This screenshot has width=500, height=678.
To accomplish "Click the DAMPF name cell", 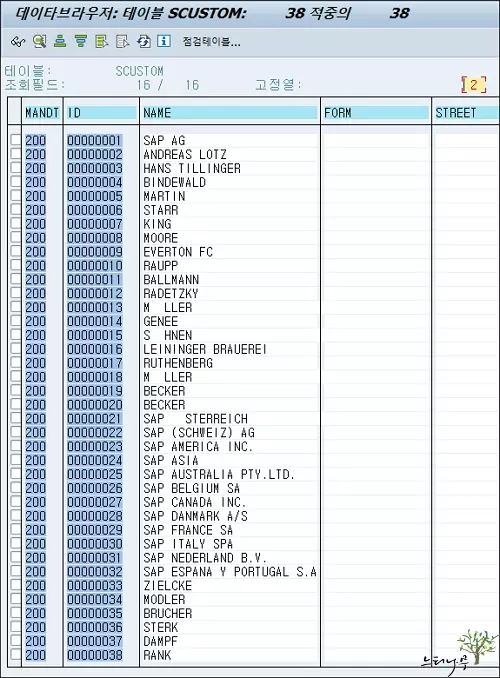I will point(161,641).
